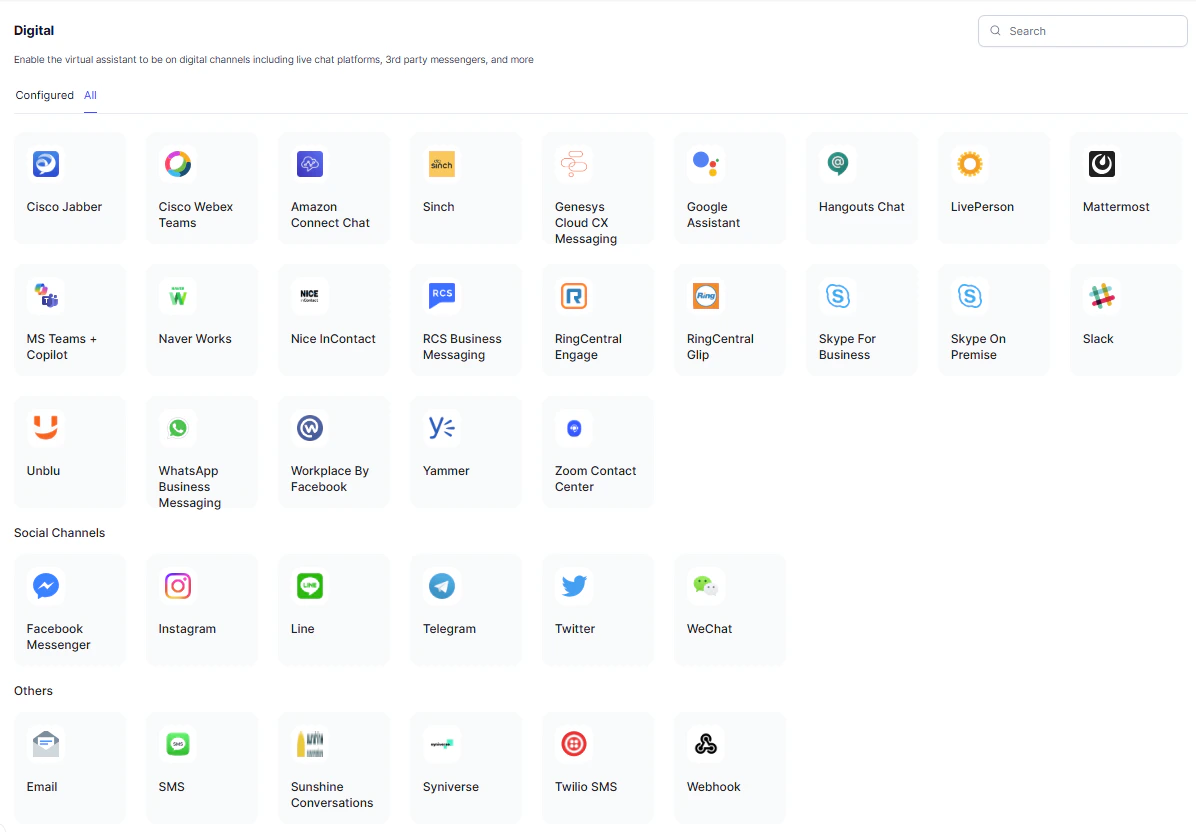Viewport: 1196px width, 832px height.
Task: Select the Telegram icon
Action: point(442,586)
